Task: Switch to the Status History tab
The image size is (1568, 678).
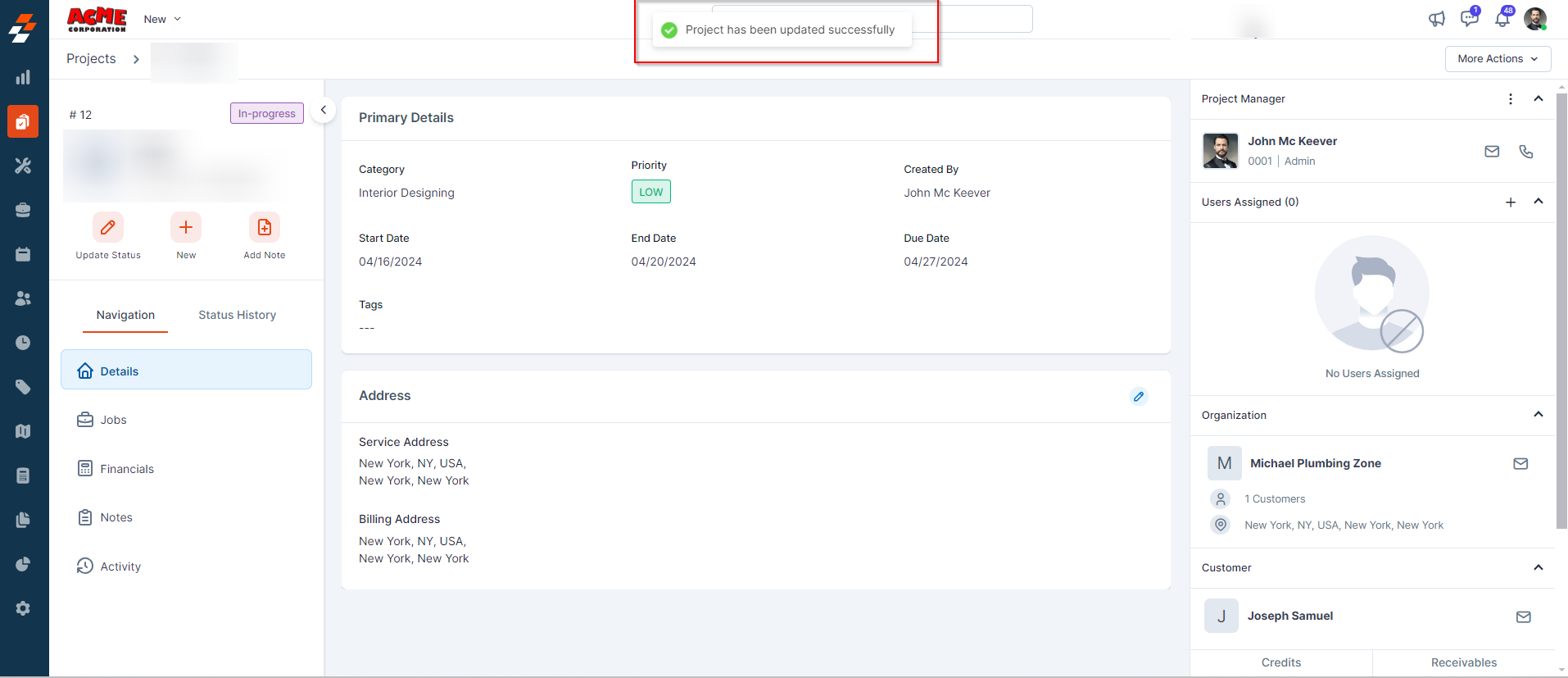Action: [x=237, y=315]
